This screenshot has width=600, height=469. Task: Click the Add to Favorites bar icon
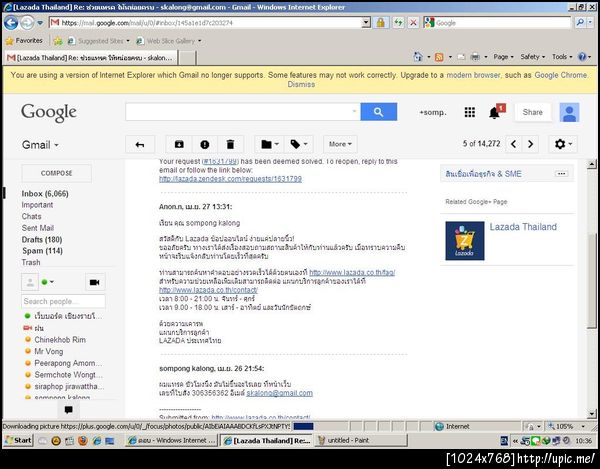tap(58, 41)
